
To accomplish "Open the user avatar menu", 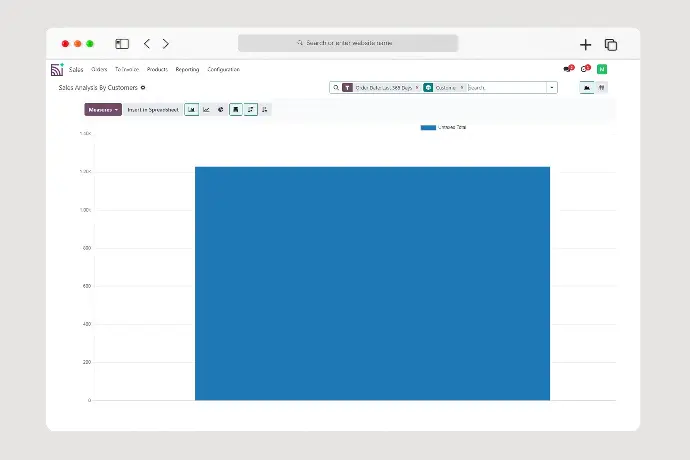I will pyautogui.click(x=602, y=69).
